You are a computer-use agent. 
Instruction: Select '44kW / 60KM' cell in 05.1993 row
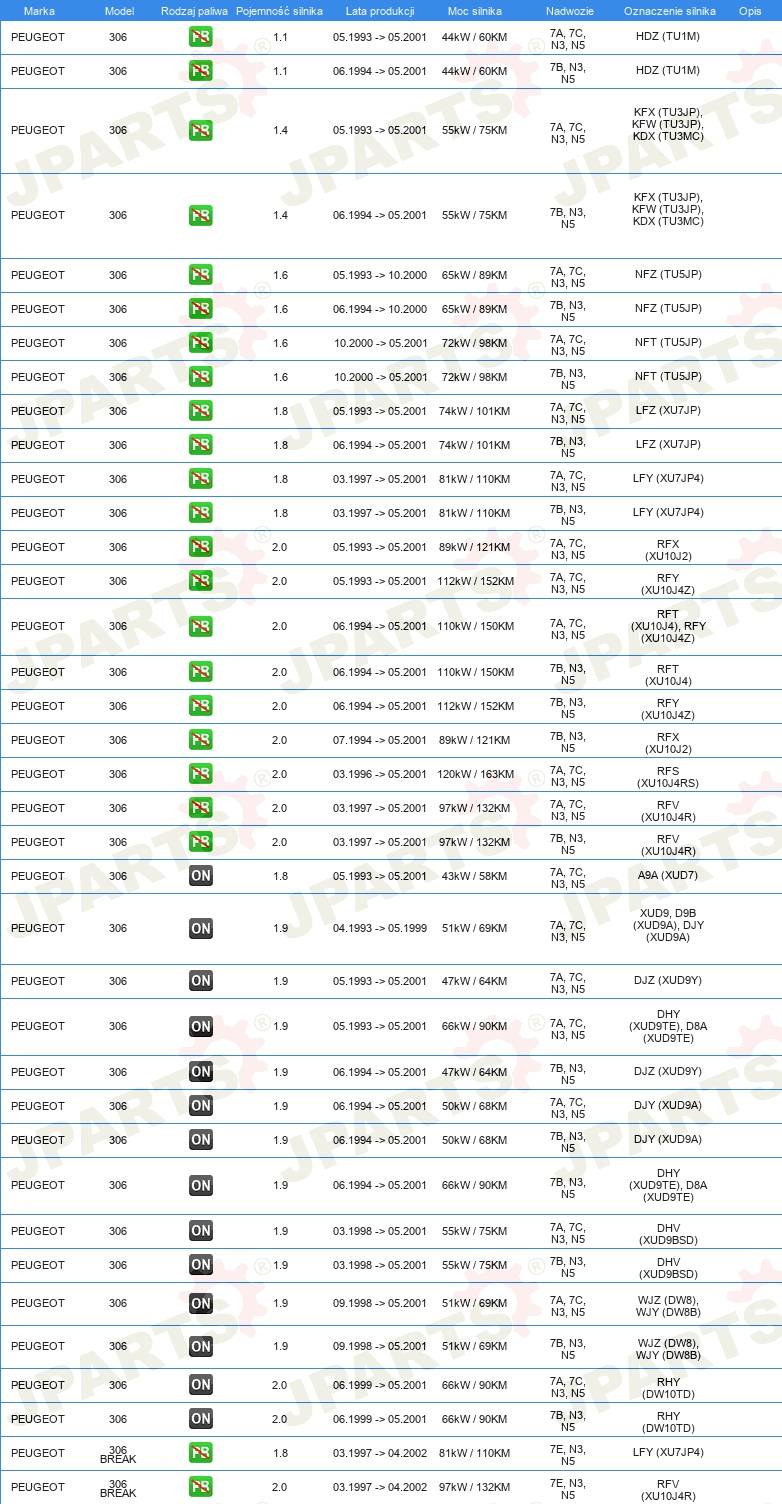tap(475, 37)
